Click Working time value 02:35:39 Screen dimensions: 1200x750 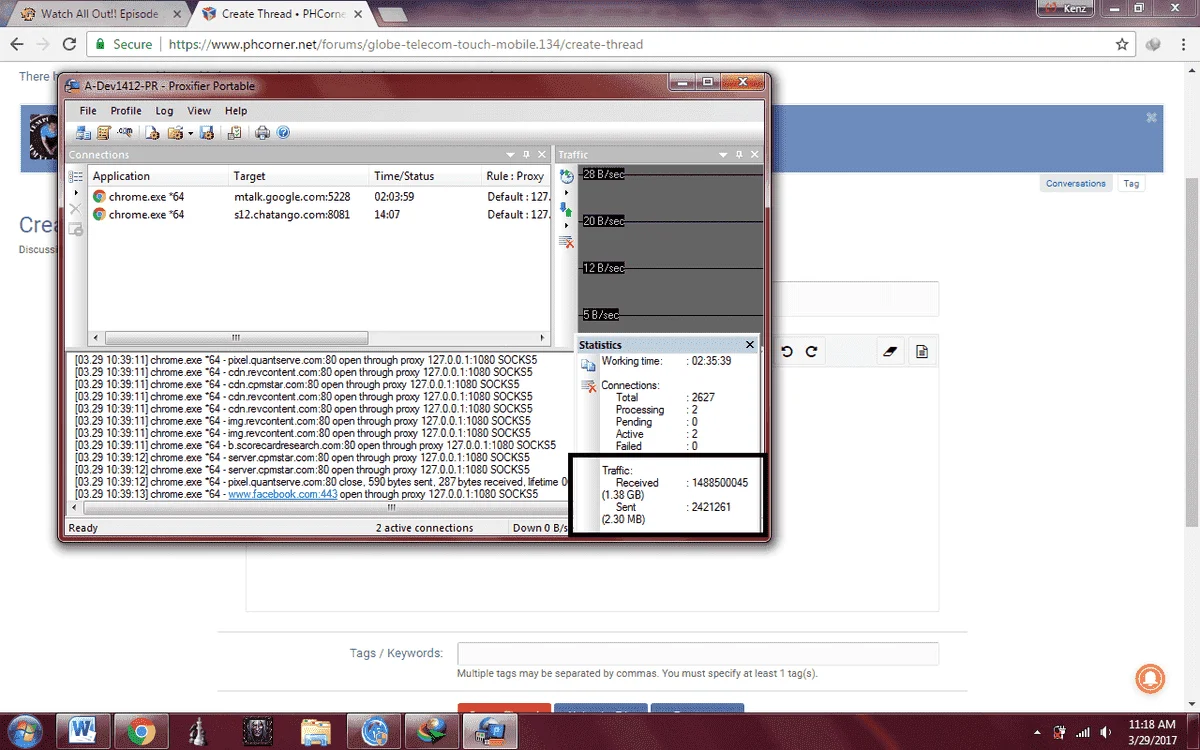[710, 361]
